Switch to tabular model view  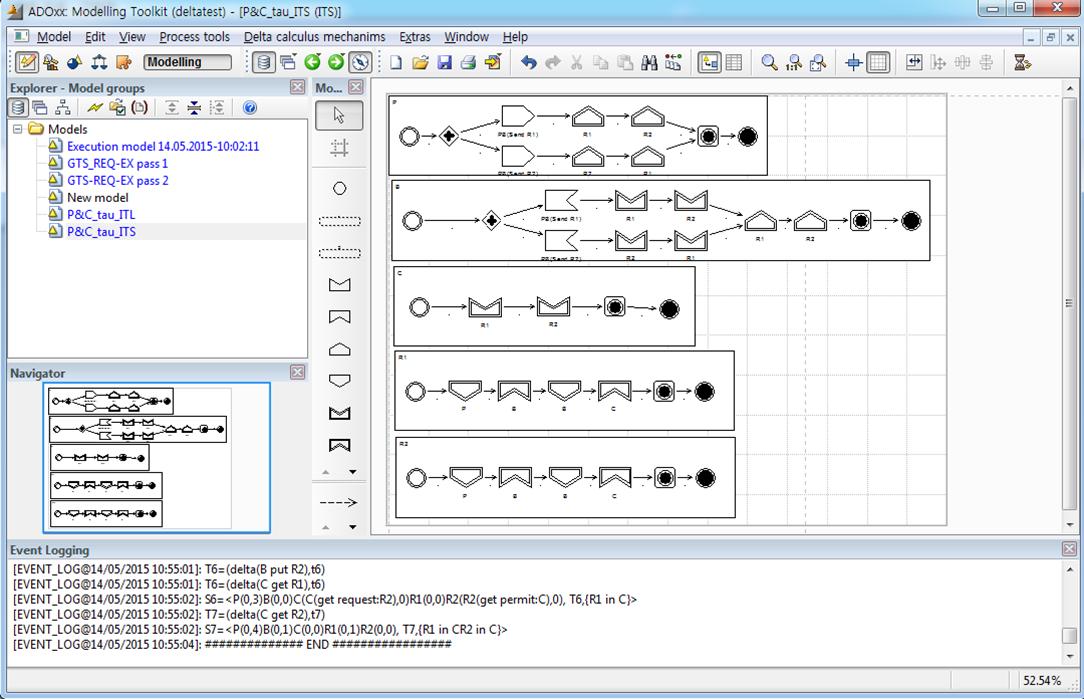coord(733,62)
